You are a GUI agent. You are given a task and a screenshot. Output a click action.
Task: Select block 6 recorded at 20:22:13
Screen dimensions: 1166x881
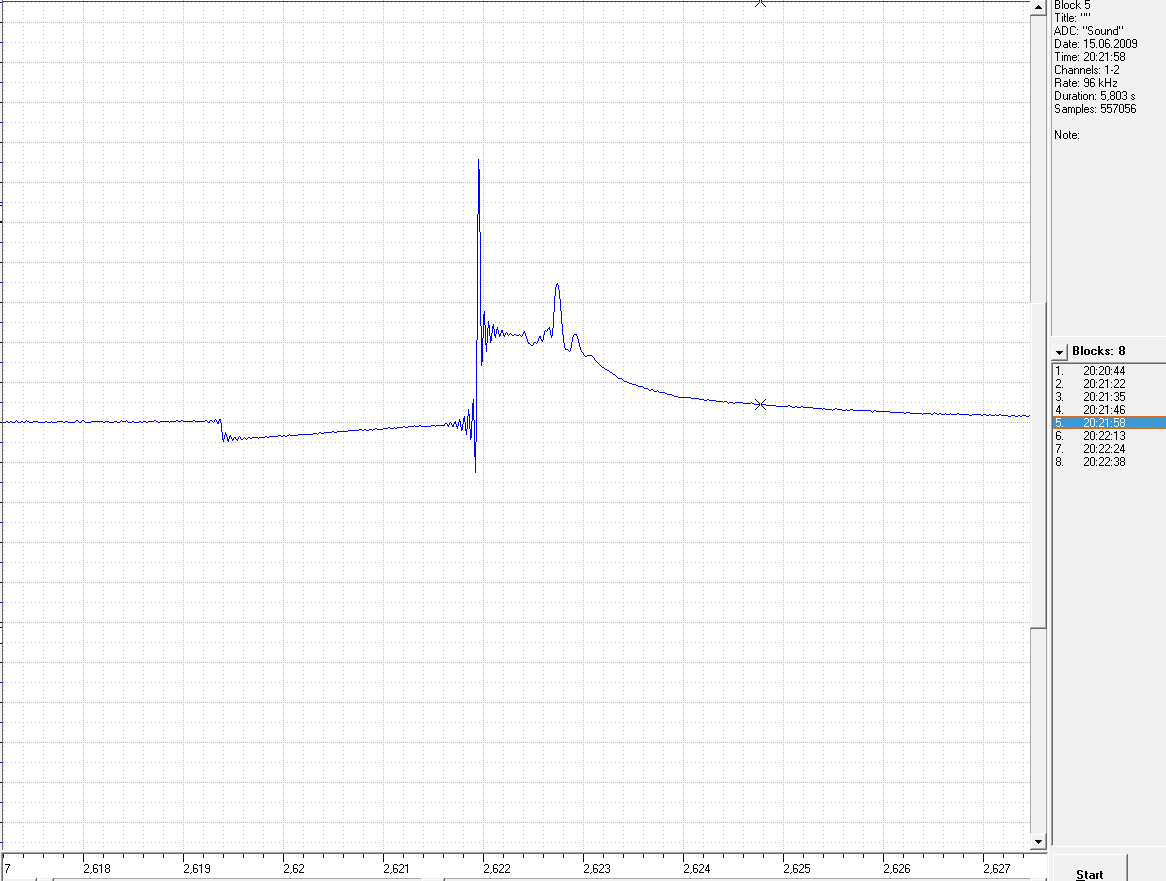click(x=1109, y=436)
